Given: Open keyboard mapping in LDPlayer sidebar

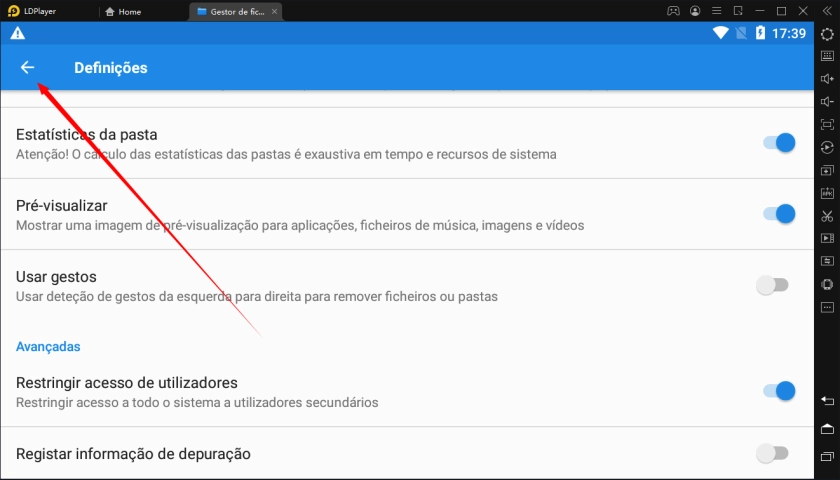Looking at the screenshot, I should (x=827, y=56).
